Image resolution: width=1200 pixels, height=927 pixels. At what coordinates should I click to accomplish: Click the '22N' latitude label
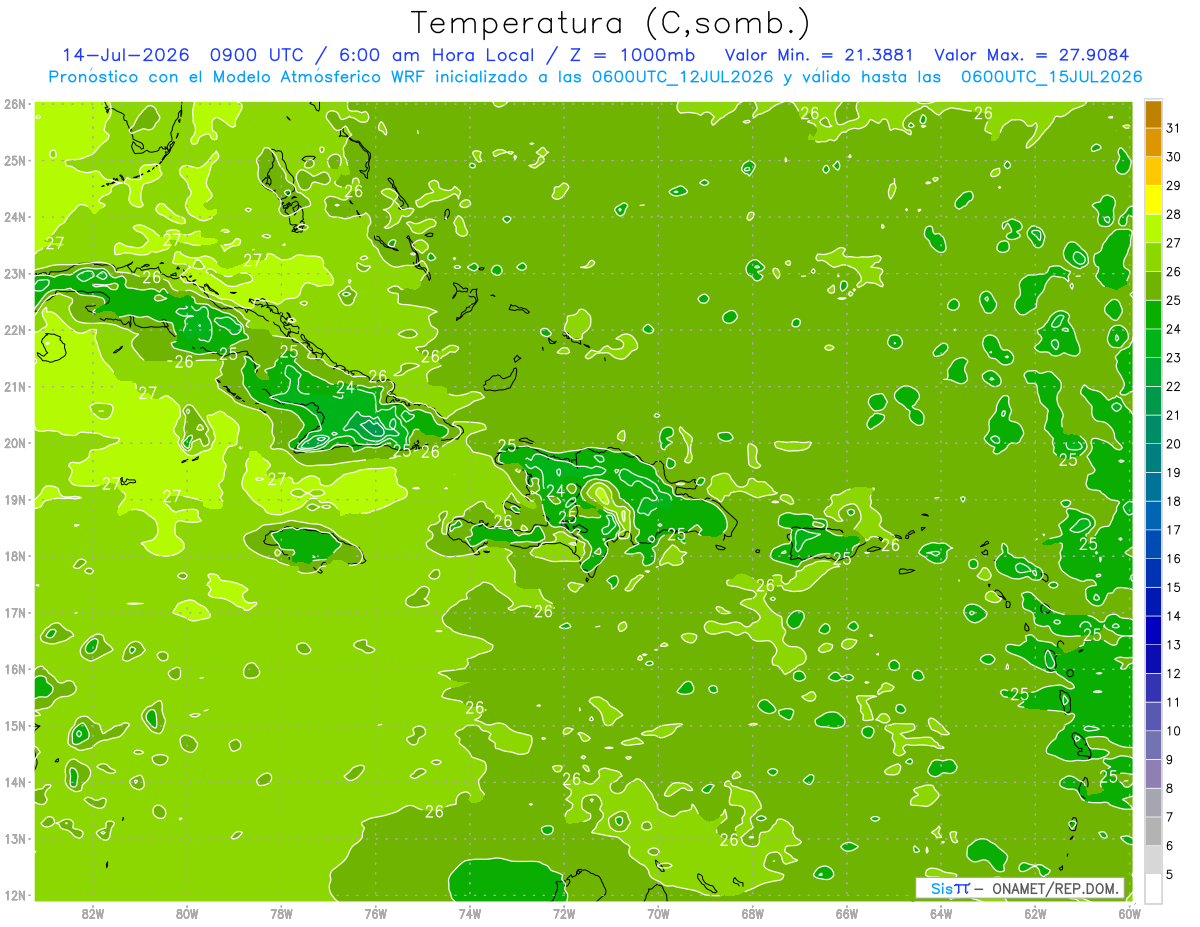[x=14, y=330]
